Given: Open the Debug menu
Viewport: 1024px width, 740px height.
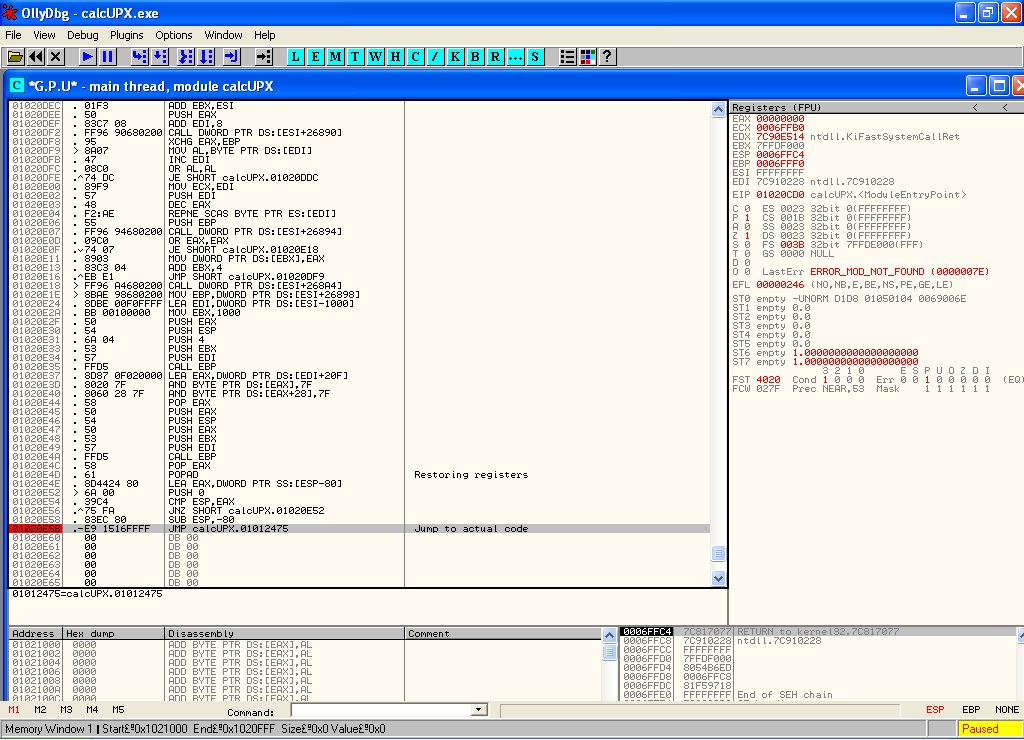Looking at the screenshot, I should pos(83,35).
